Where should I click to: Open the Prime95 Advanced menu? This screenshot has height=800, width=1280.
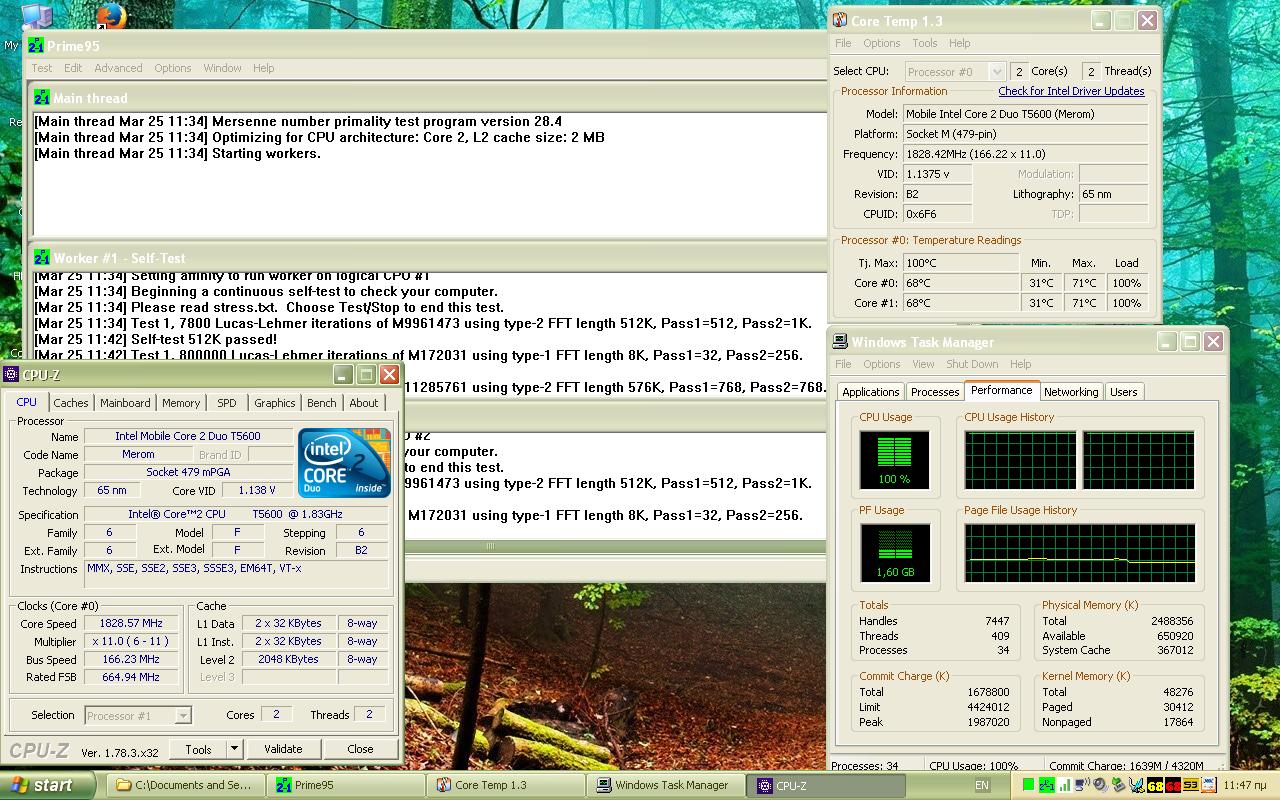[118, 68]
